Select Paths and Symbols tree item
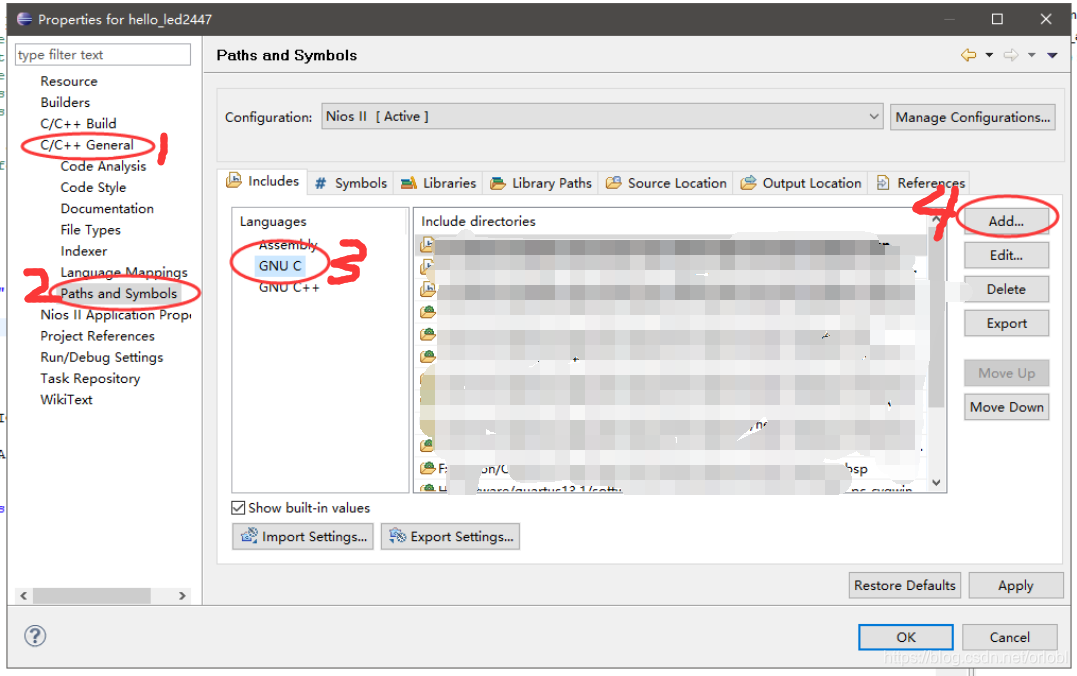The image size is (1077, 676). (119, 293)
